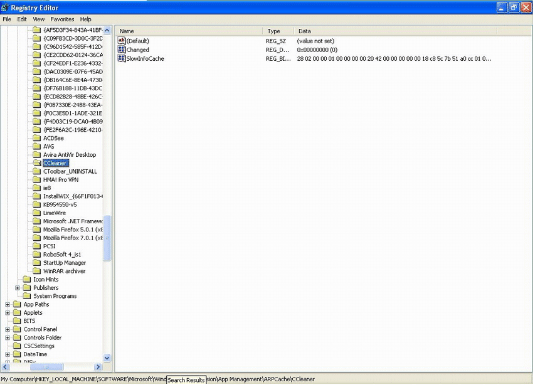Click the '(value not set)' data cell

tap(315, 41)
